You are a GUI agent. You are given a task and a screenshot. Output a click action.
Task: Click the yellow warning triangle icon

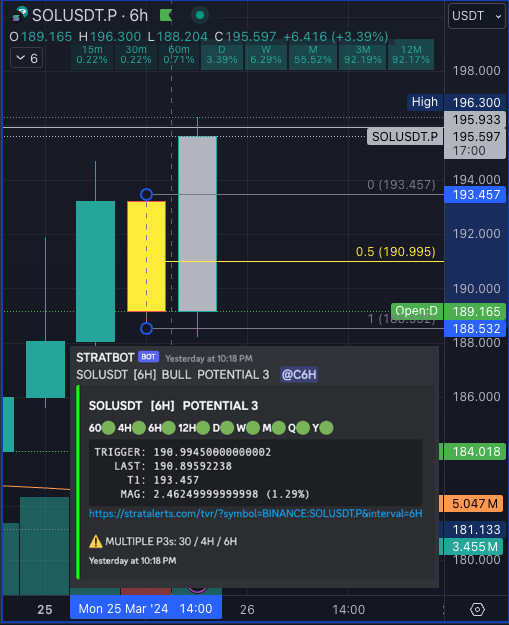(x=96, y=541)
